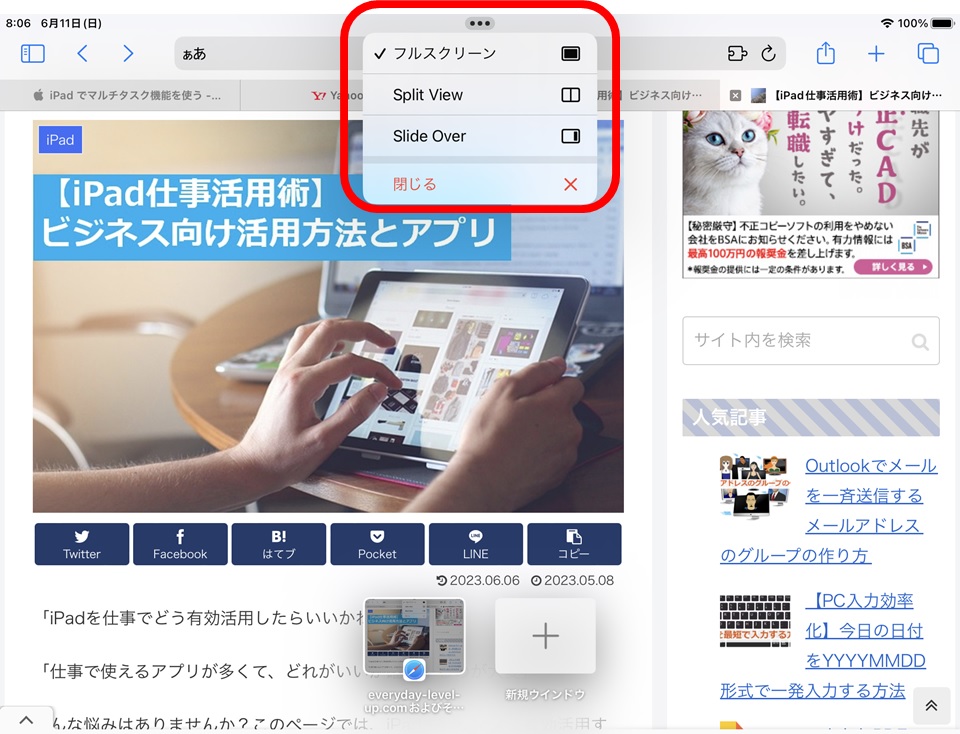The image size is (960, 734).
Task: Bookmark with はてブ button
Action: (x=279, y=544)
